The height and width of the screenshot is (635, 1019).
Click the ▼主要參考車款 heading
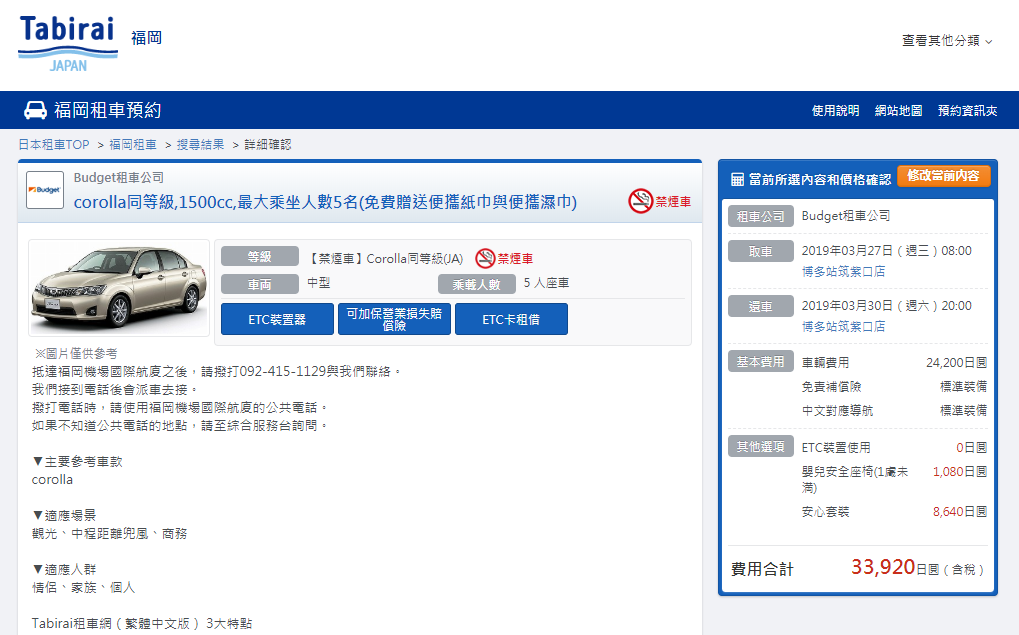(x=77, y=461)
